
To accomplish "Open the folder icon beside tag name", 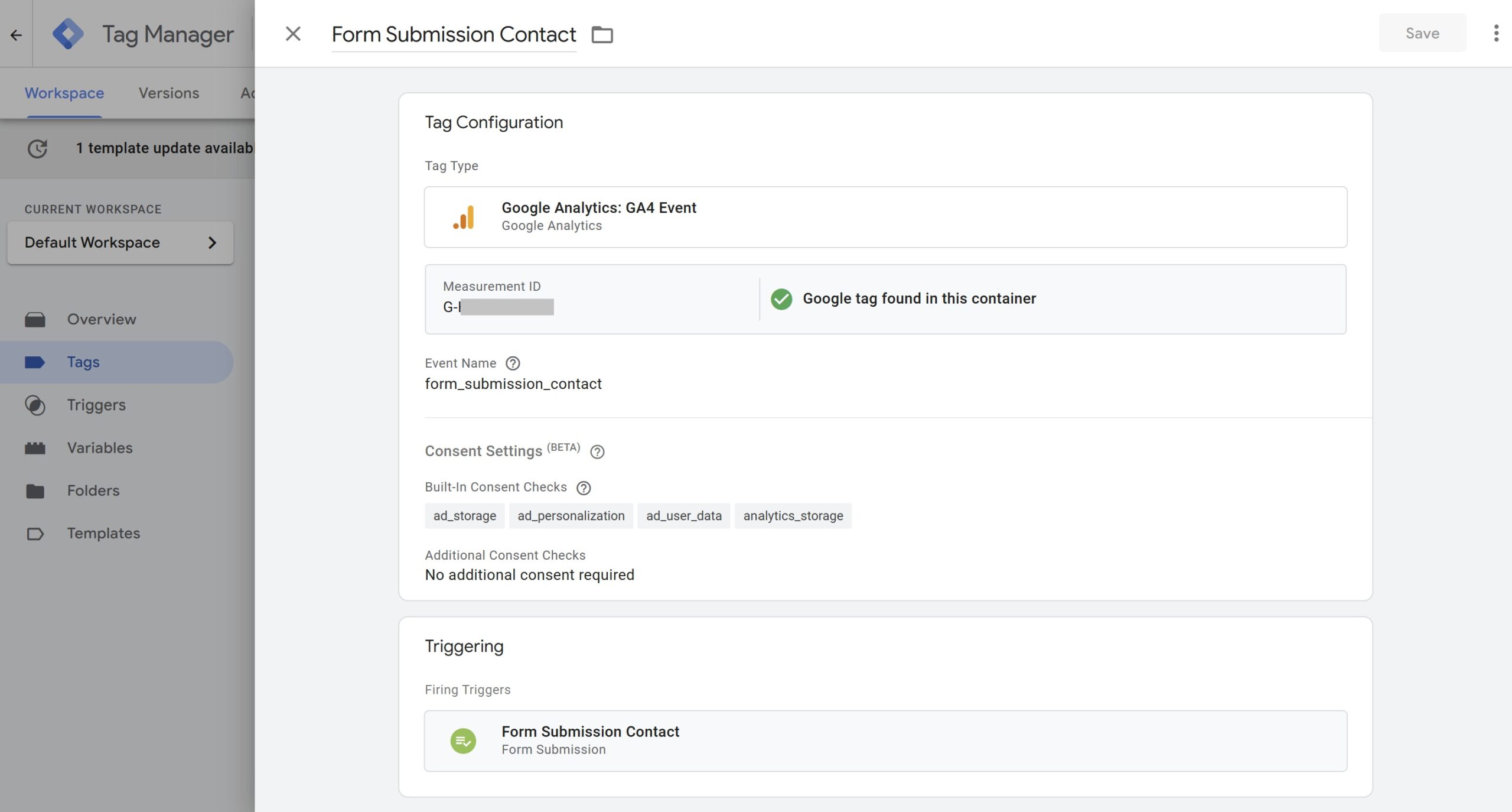I will click(603, 34).
